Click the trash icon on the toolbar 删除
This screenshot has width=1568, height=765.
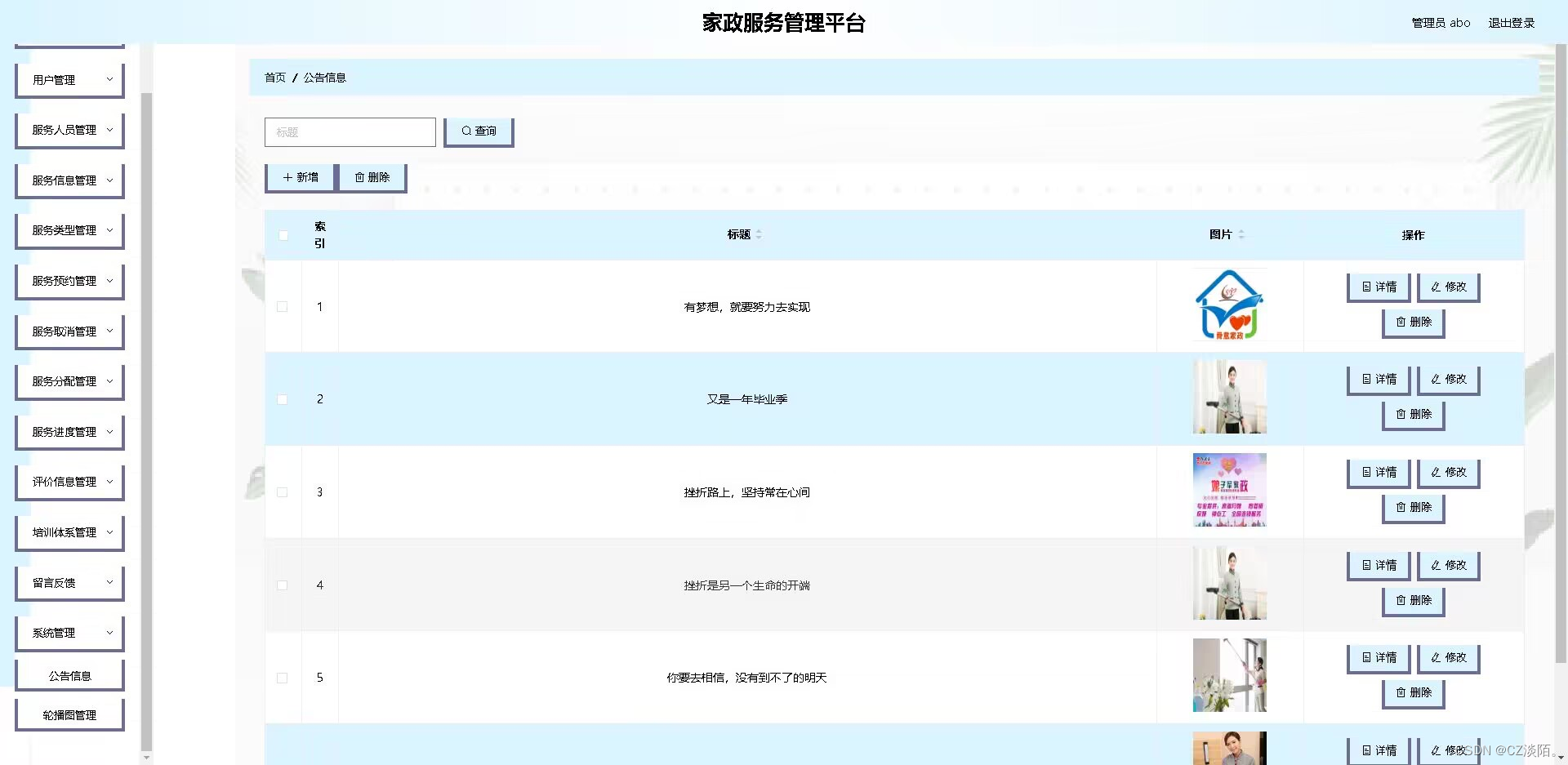click(x=359, y=177)
